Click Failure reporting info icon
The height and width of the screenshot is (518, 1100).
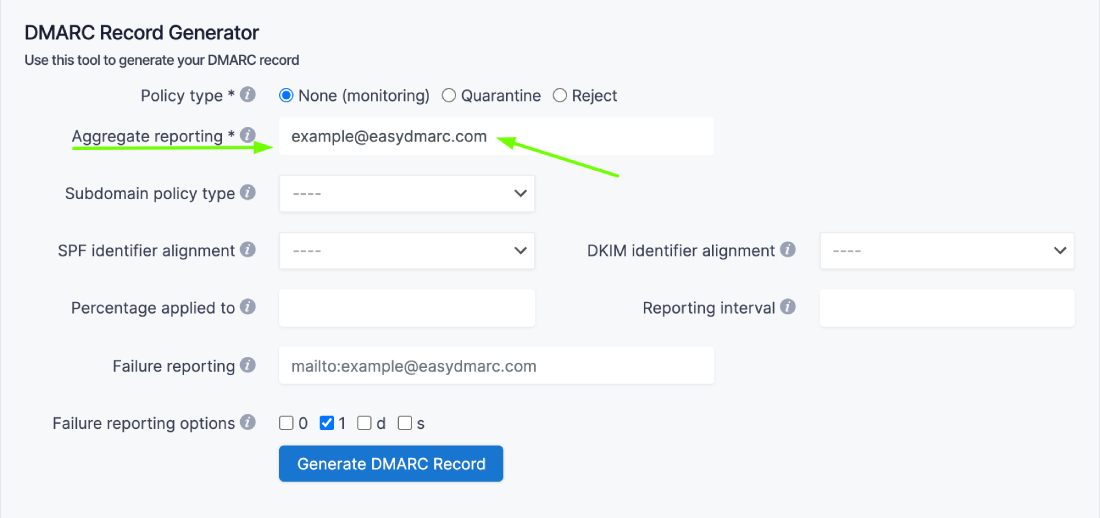coord(248,365)
